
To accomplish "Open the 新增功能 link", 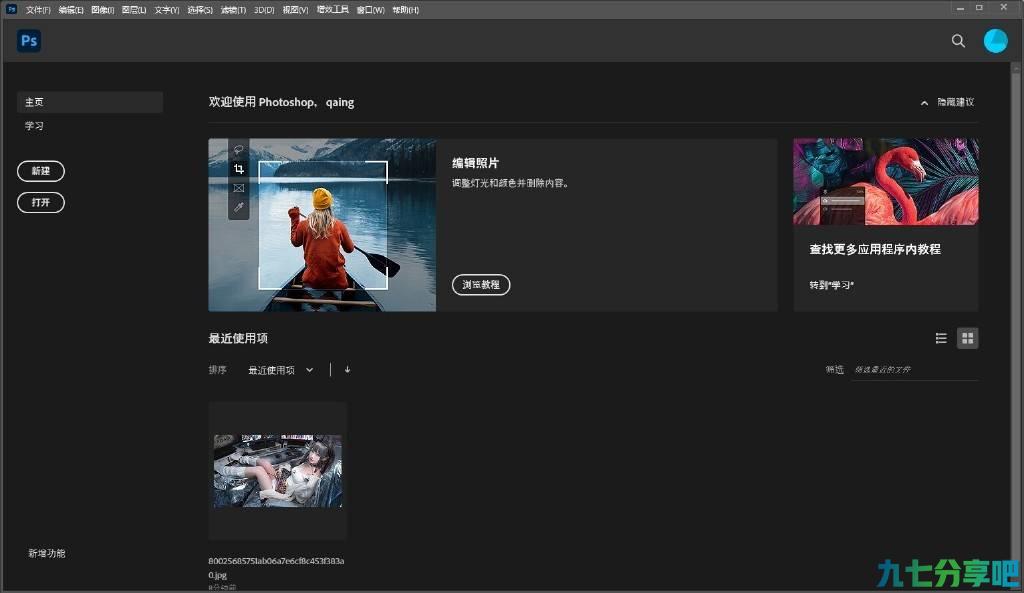I will click(x=46, y=553).
